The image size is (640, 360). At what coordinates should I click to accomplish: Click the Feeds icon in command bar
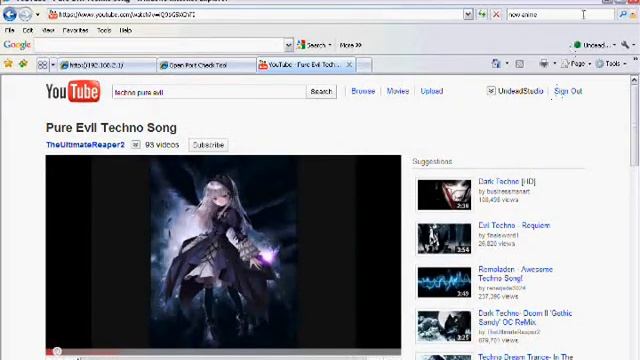520,64
